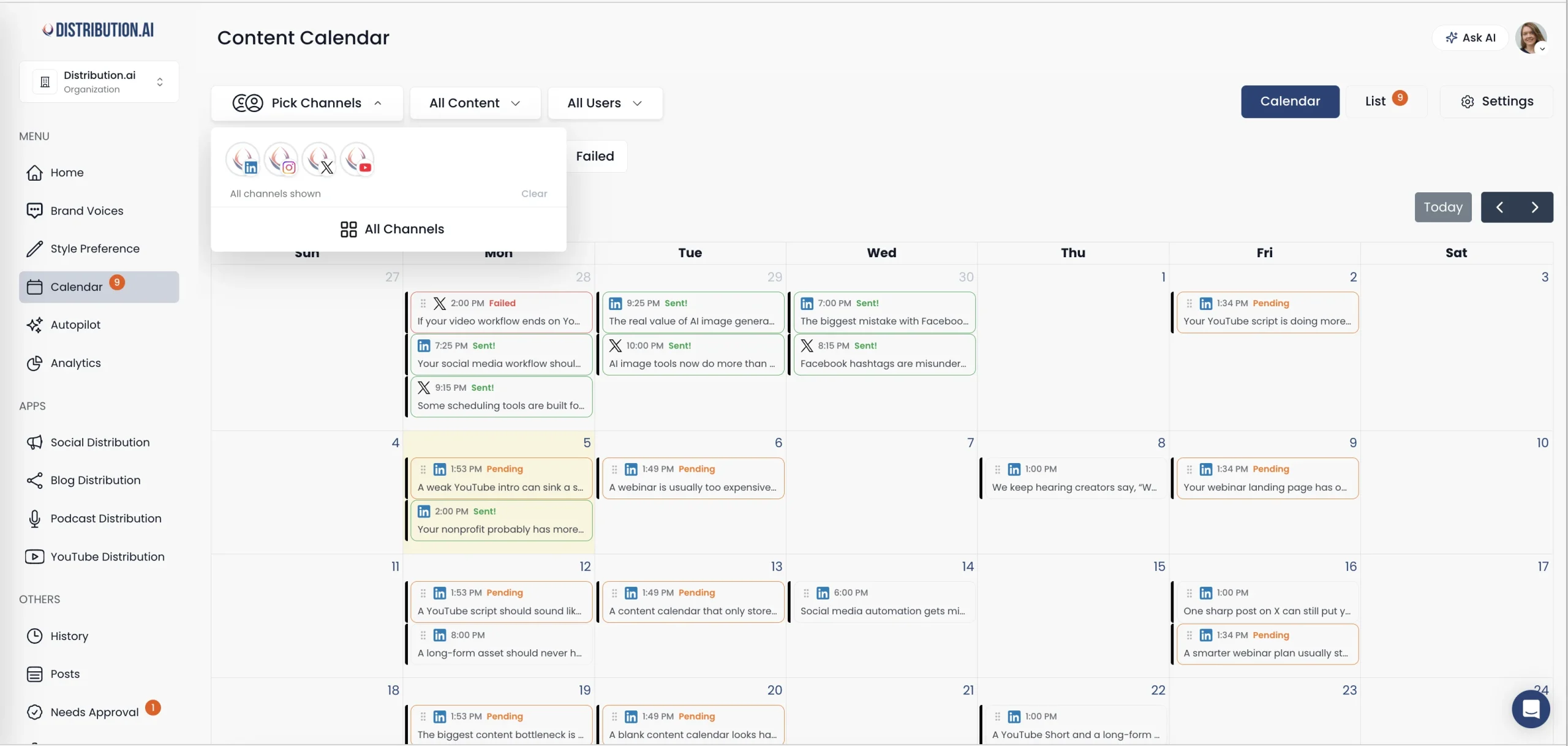Open post 'Your nonprofit probably has more...'

click(x=501, y=521)
